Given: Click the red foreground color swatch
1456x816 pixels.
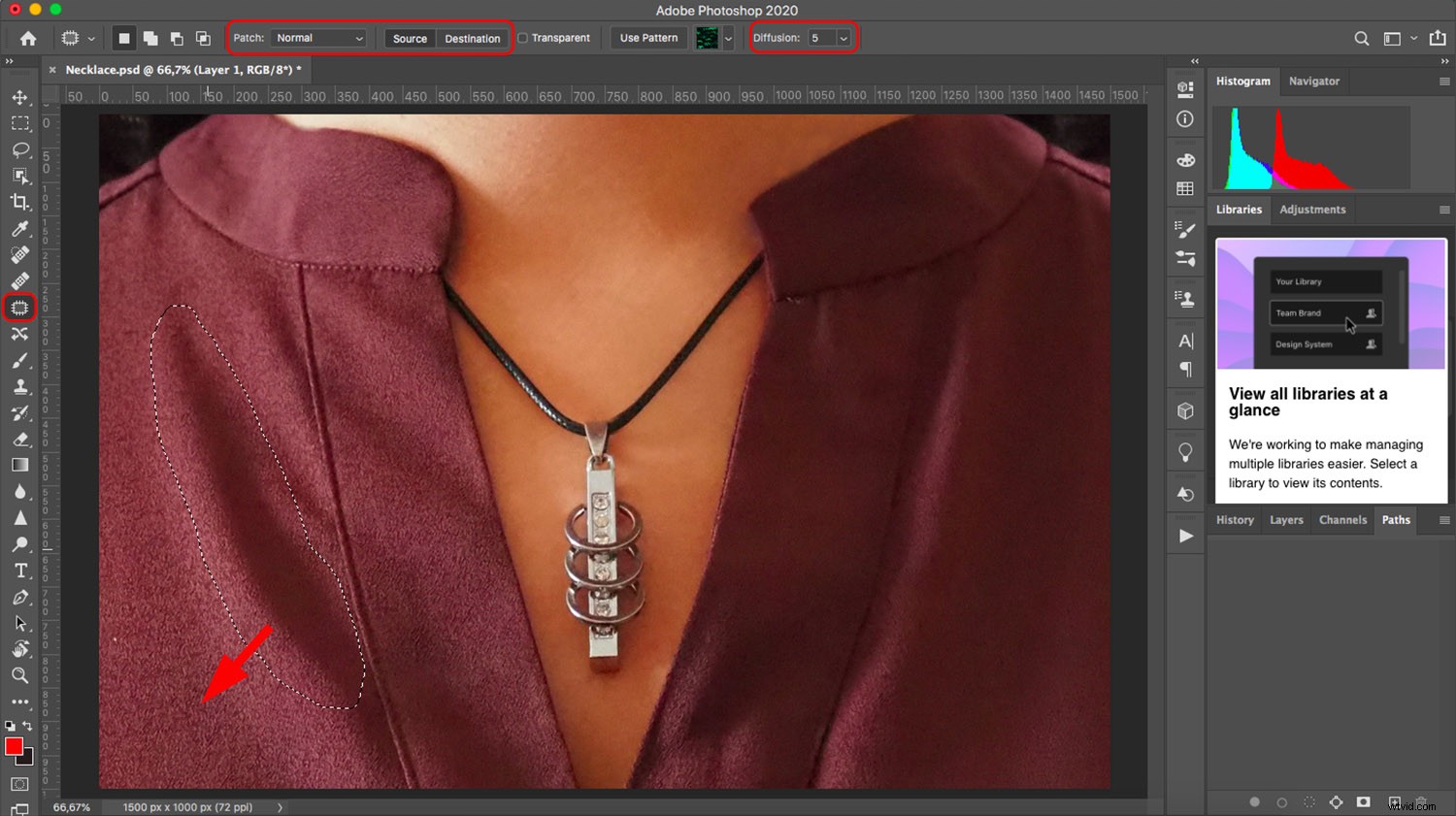Looking at the screenshot, I should (14, 748).
